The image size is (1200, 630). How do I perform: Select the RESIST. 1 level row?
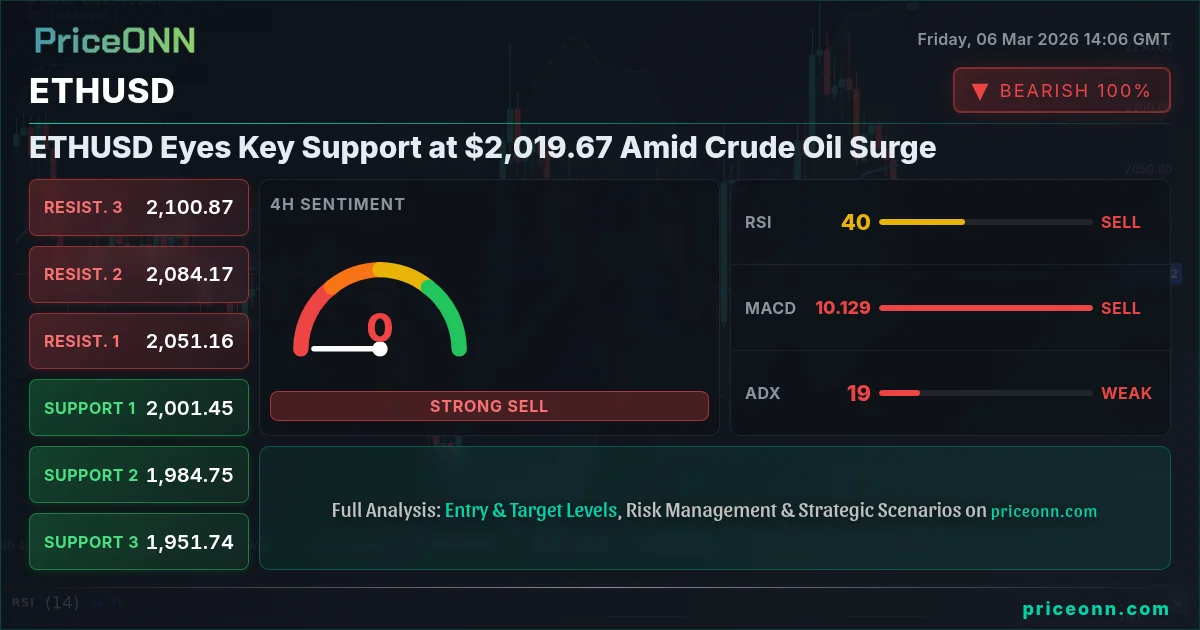click(139, 341)
